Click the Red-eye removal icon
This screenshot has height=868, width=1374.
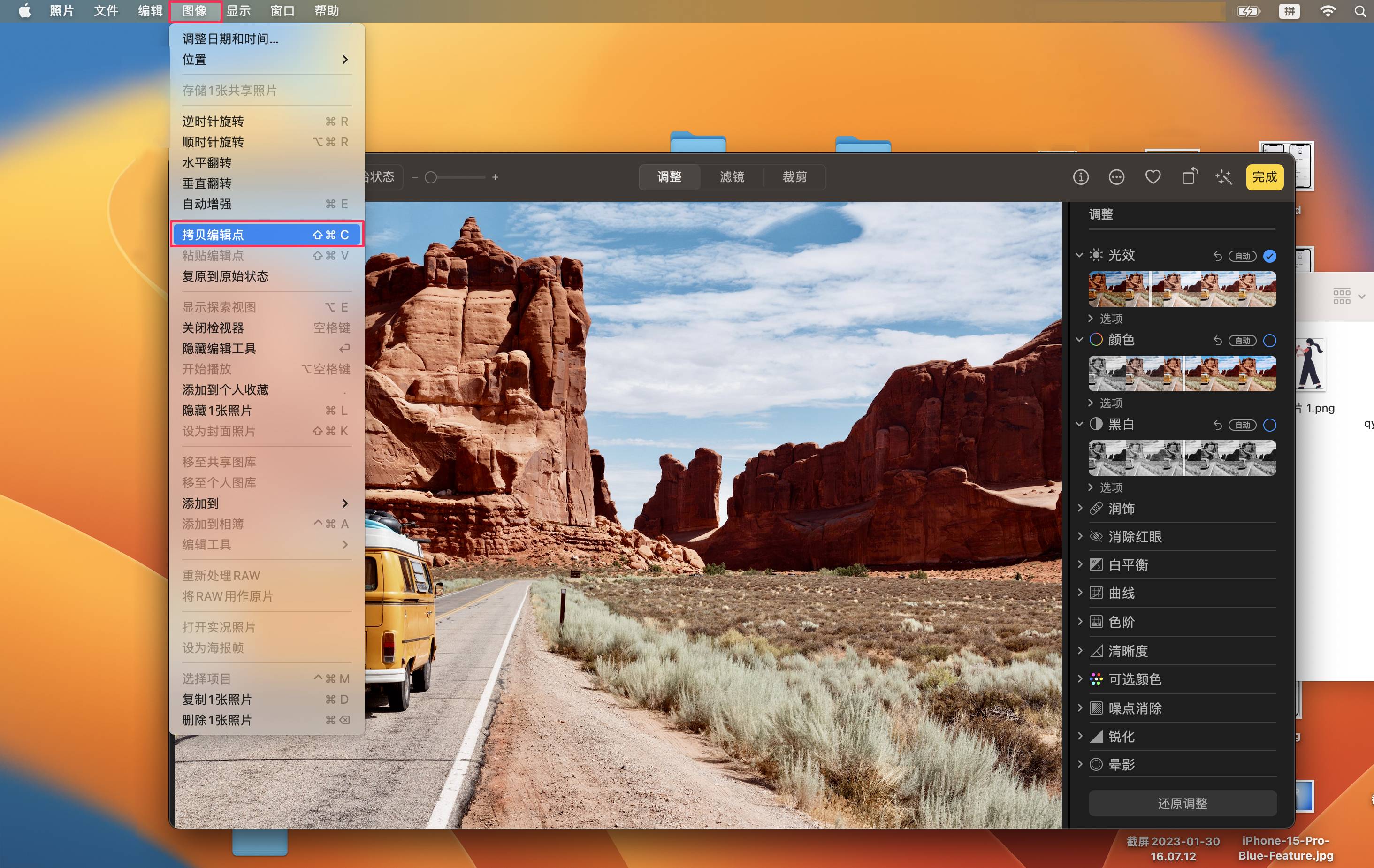pos(1096,536)
